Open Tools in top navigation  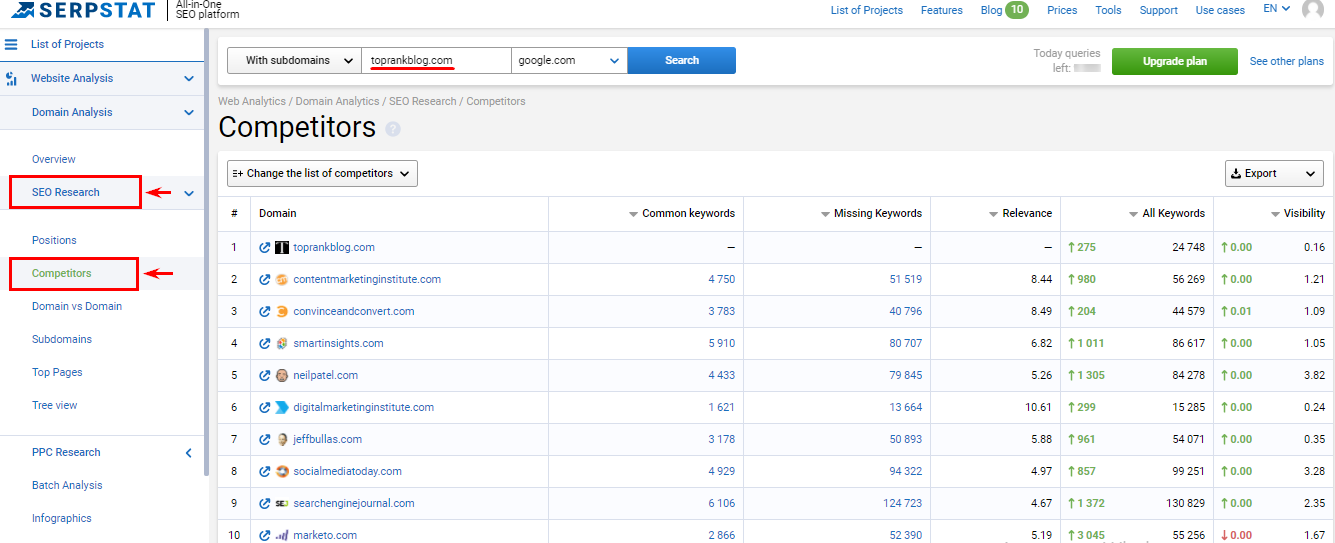1108,10
